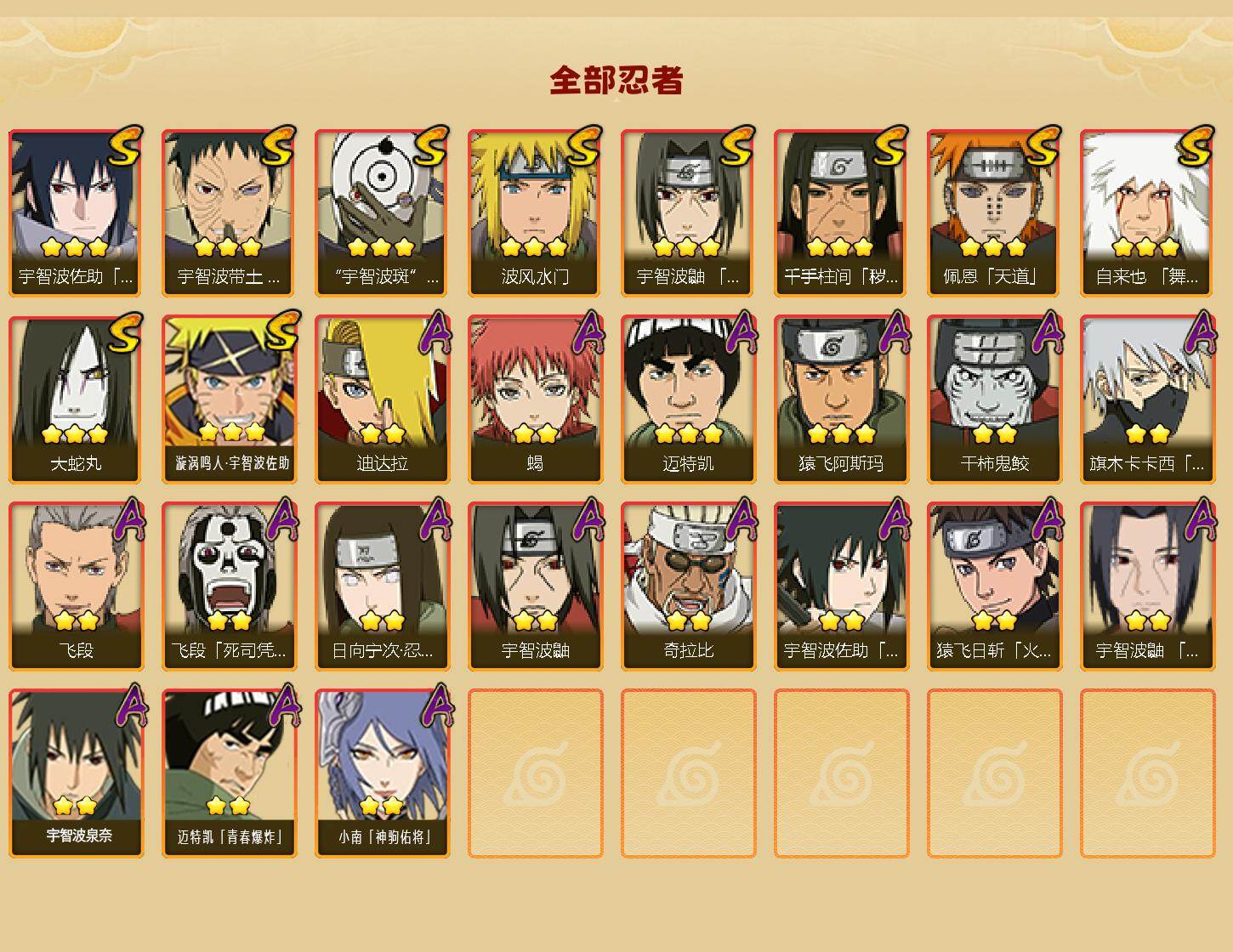
Task: Click the first empty ninja slot
Action: [x=535, y=773]
